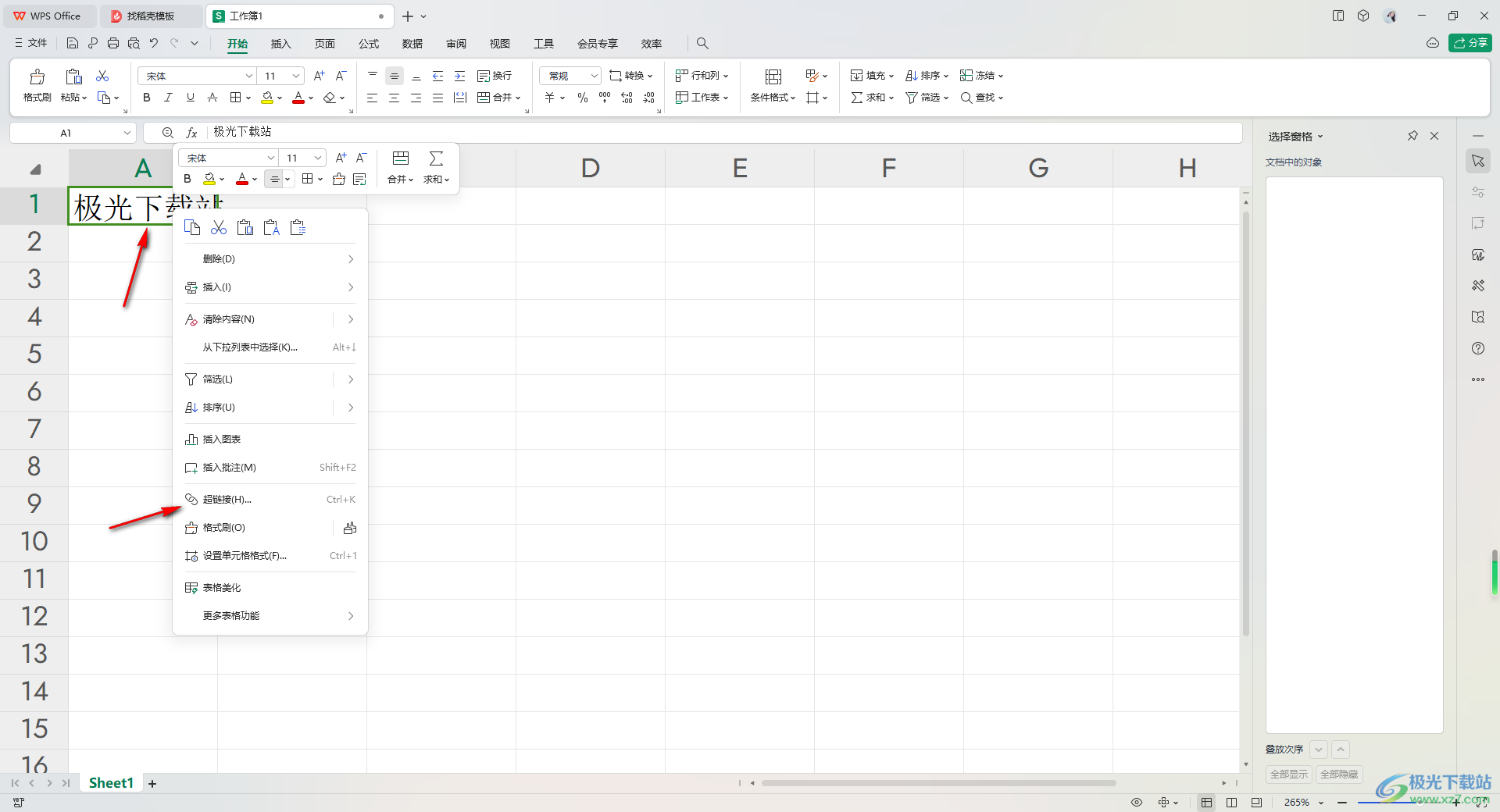
Task: Expand Filter (筛选) submenu arrow
Action: coord(351,379)
